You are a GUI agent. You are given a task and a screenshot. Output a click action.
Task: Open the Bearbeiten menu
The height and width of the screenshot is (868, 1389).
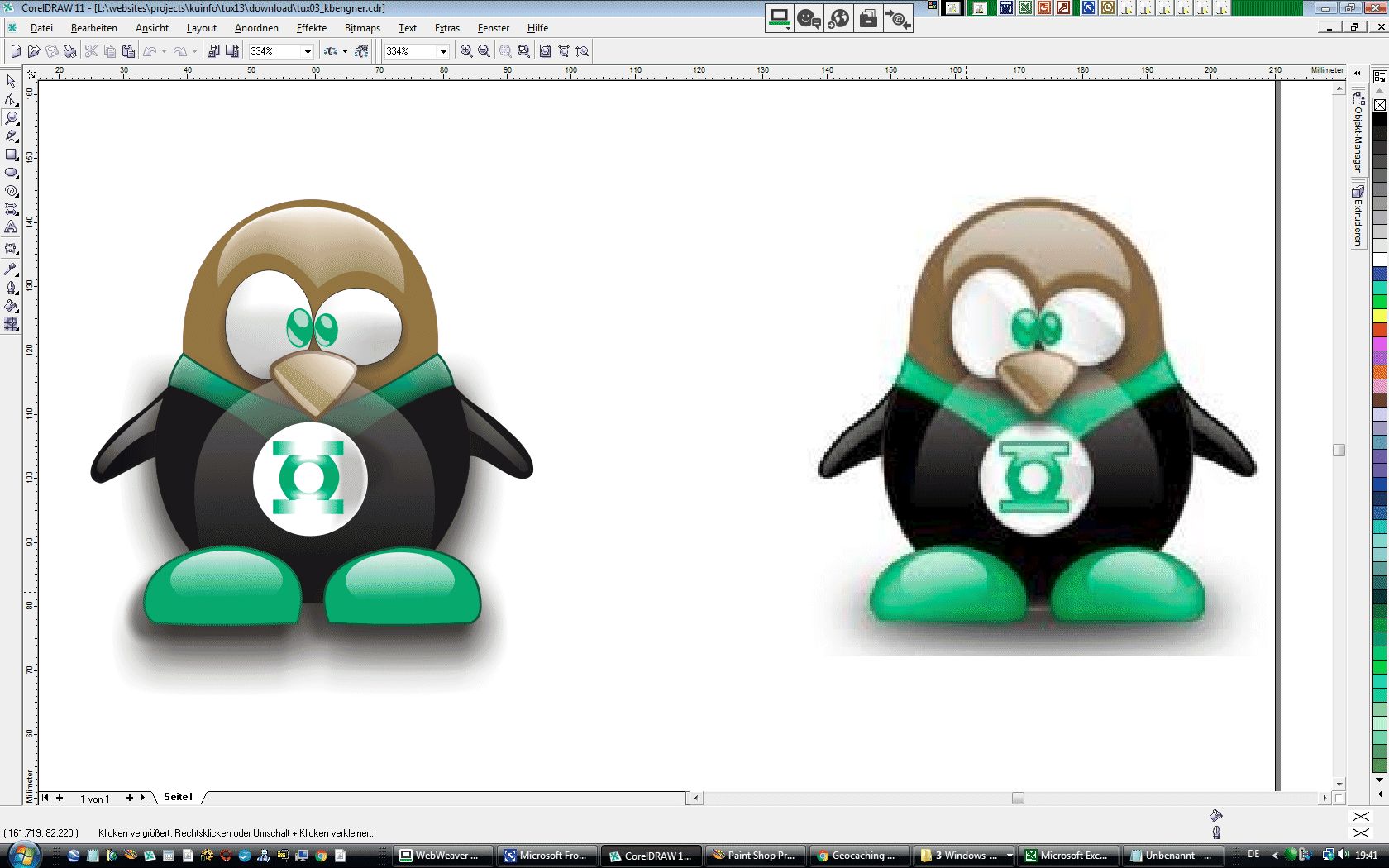click(93, 28)
